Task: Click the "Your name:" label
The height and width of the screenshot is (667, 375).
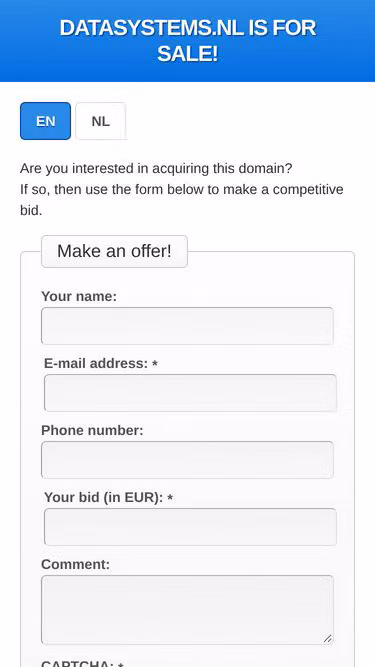Action: 79,296
